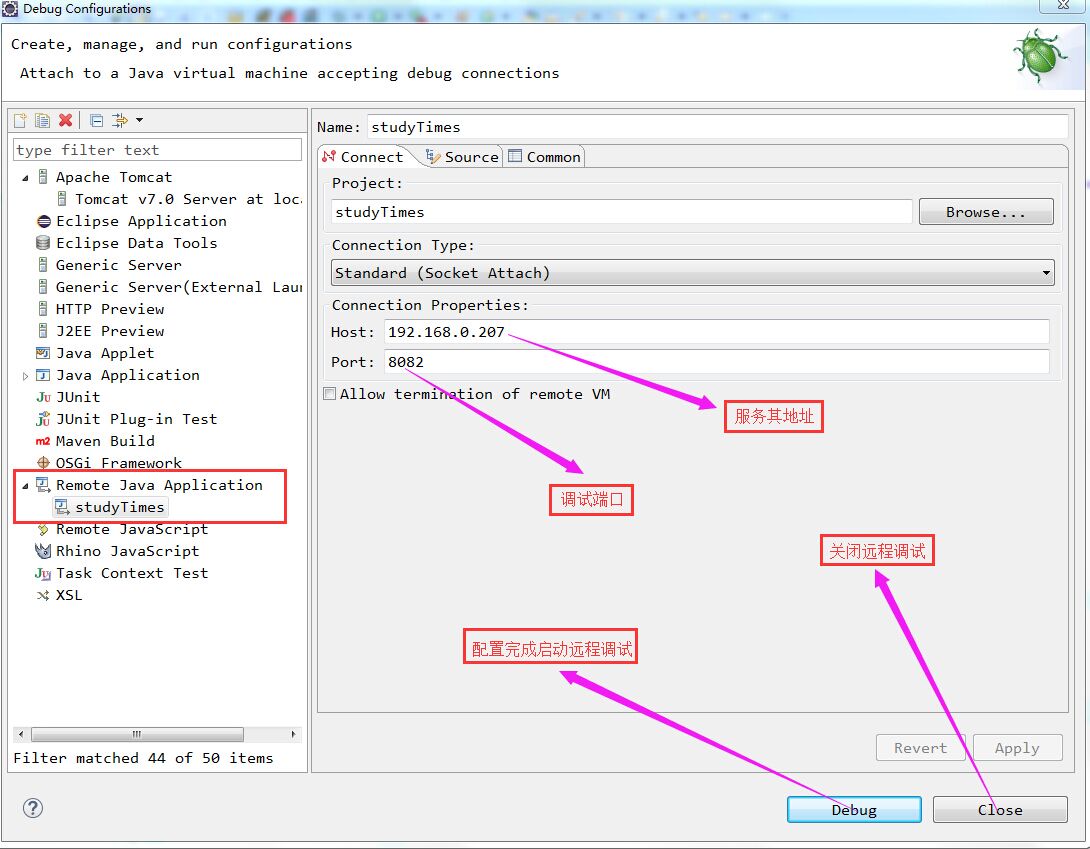Select the Eclipse Application label

(x=141, y=221)
